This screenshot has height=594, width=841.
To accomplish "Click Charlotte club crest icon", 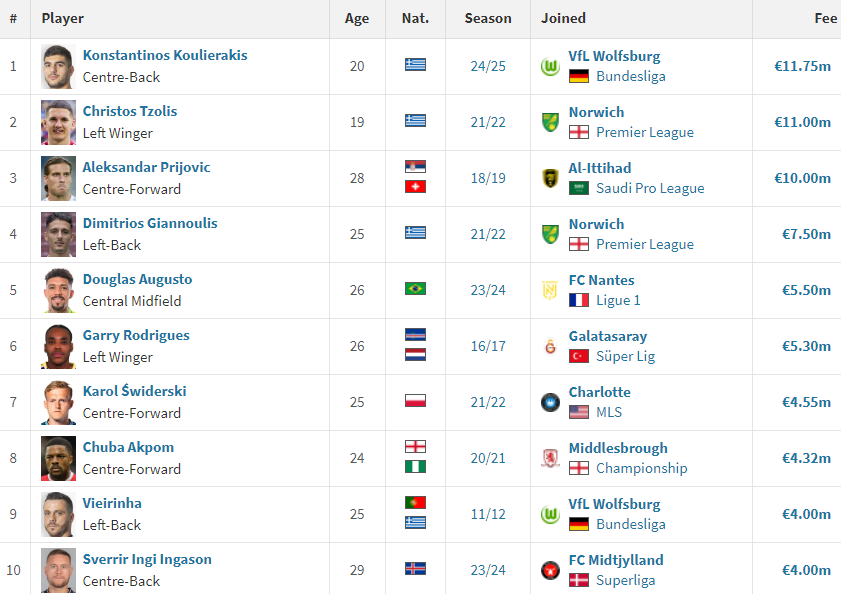I will click(549, 402).
